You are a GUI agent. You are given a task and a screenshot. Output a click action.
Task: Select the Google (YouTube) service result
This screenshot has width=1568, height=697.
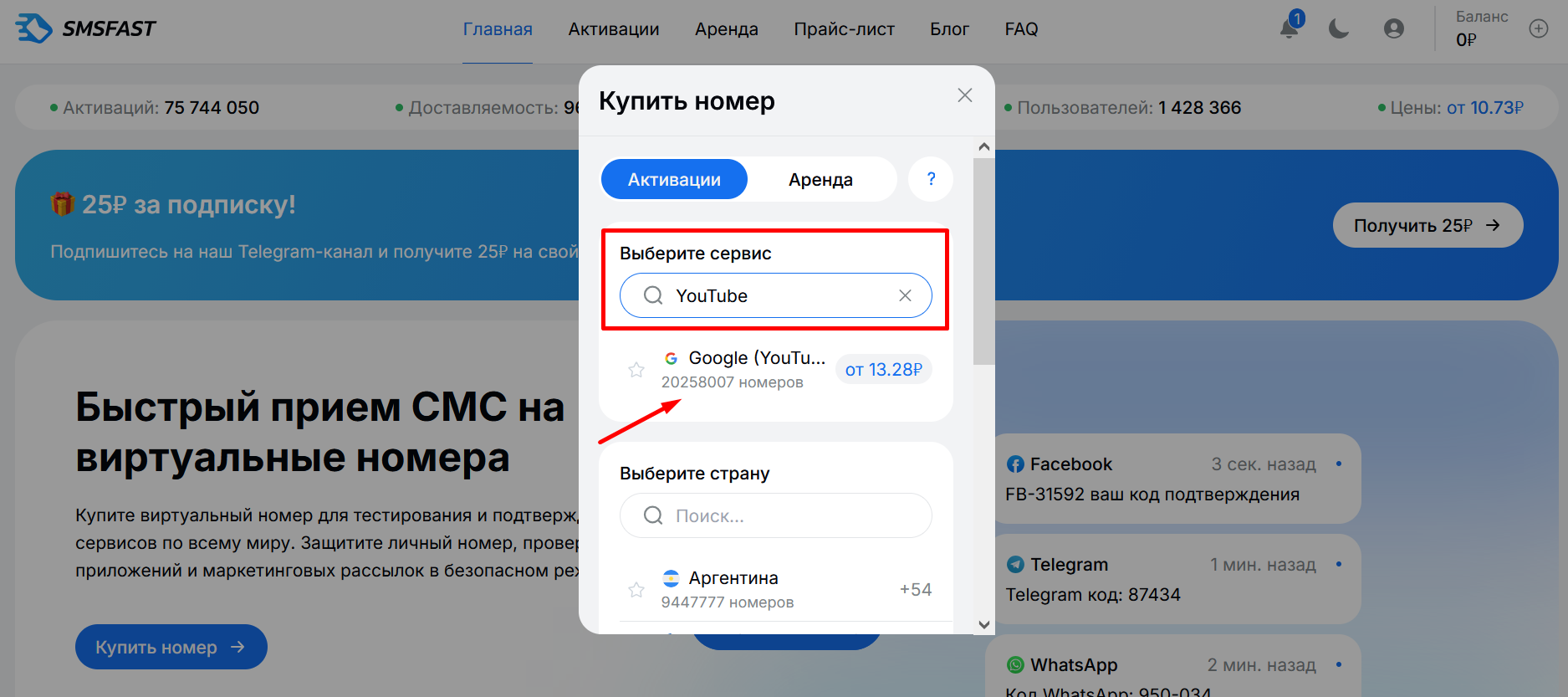pyautogui.click(x=776, y=370)
